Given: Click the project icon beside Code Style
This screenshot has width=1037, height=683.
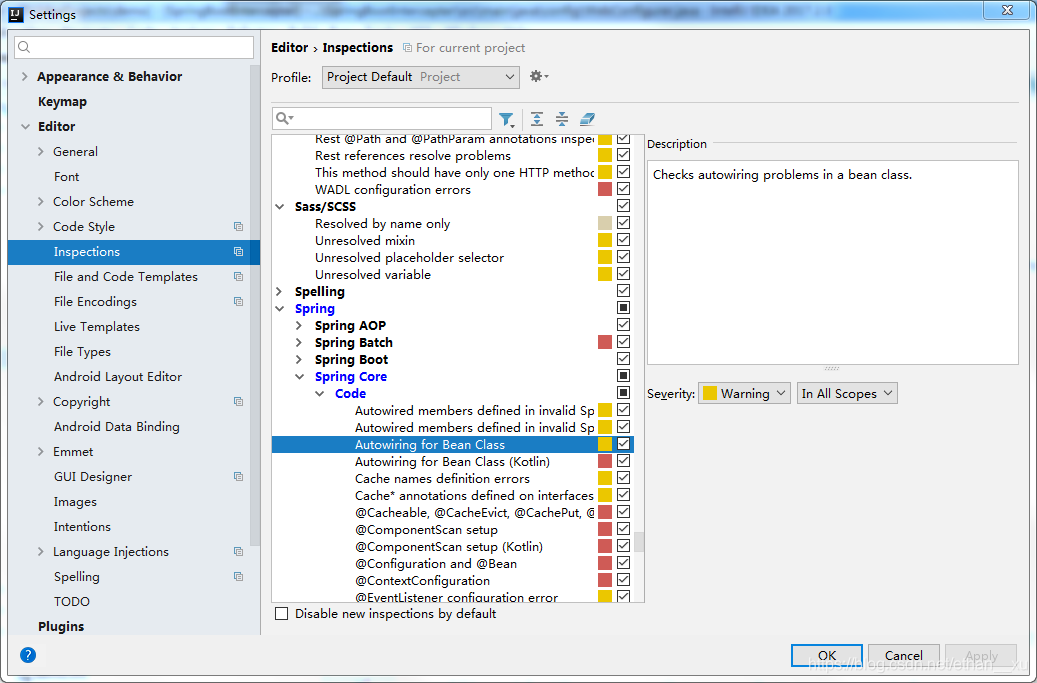Looking at the screenshot, I should pyautogui.click(x=239, y=227).
